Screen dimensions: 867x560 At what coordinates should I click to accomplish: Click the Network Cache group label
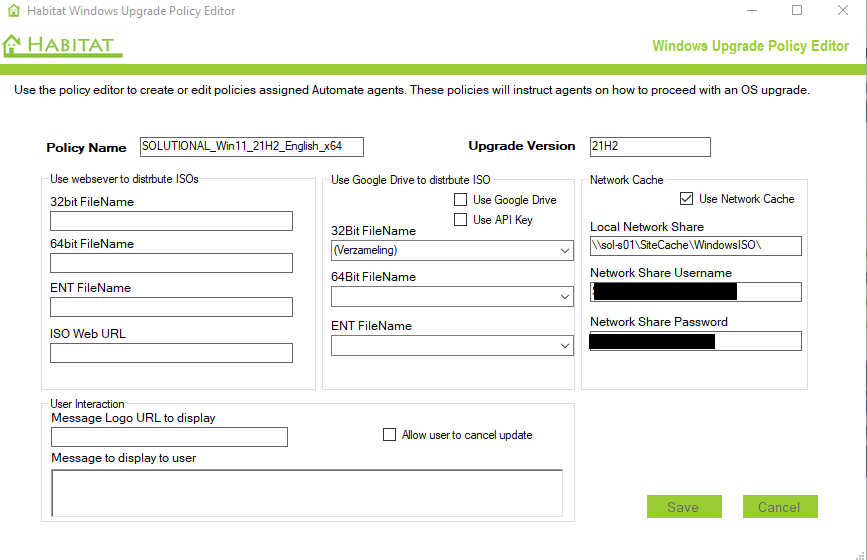tap(626, 180)
